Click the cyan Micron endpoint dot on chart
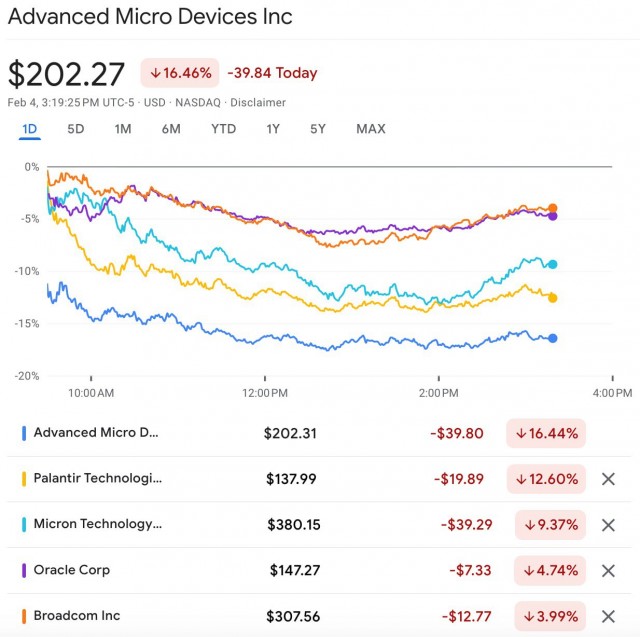The width and height of the screenshot is (640, 637). tap(553, 264)
